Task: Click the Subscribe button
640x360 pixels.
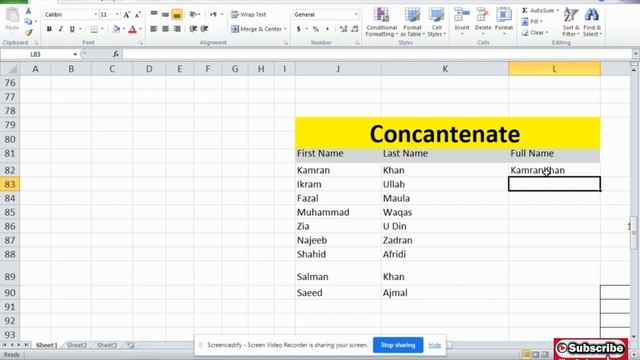Action: point(591,349)
